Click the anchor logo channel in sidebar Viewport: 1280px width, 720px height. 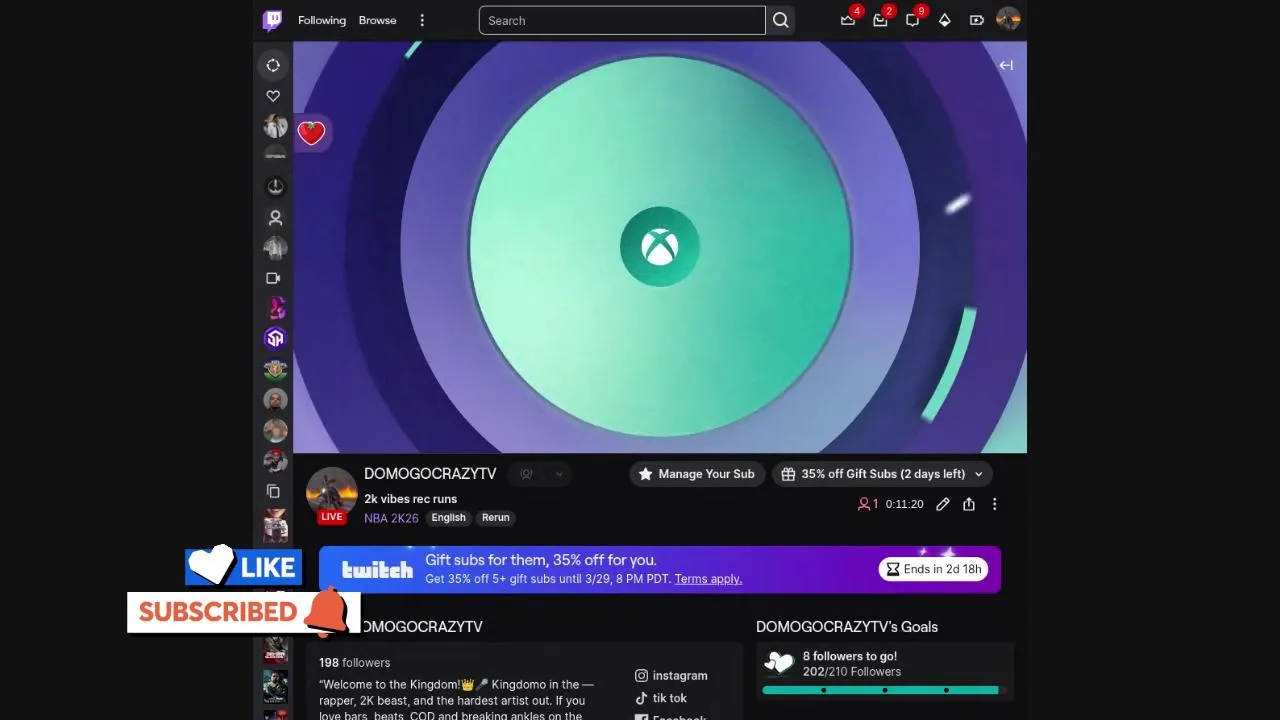point(275,187)
